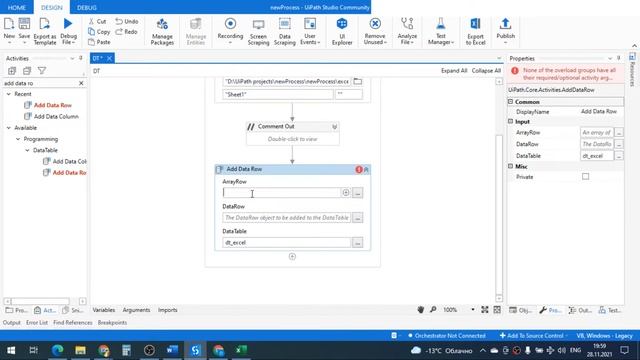Image resolution: width=640 pixels, height=360 pixels.
Task: Fit workflow to screen icon
Action: point(484,310)
